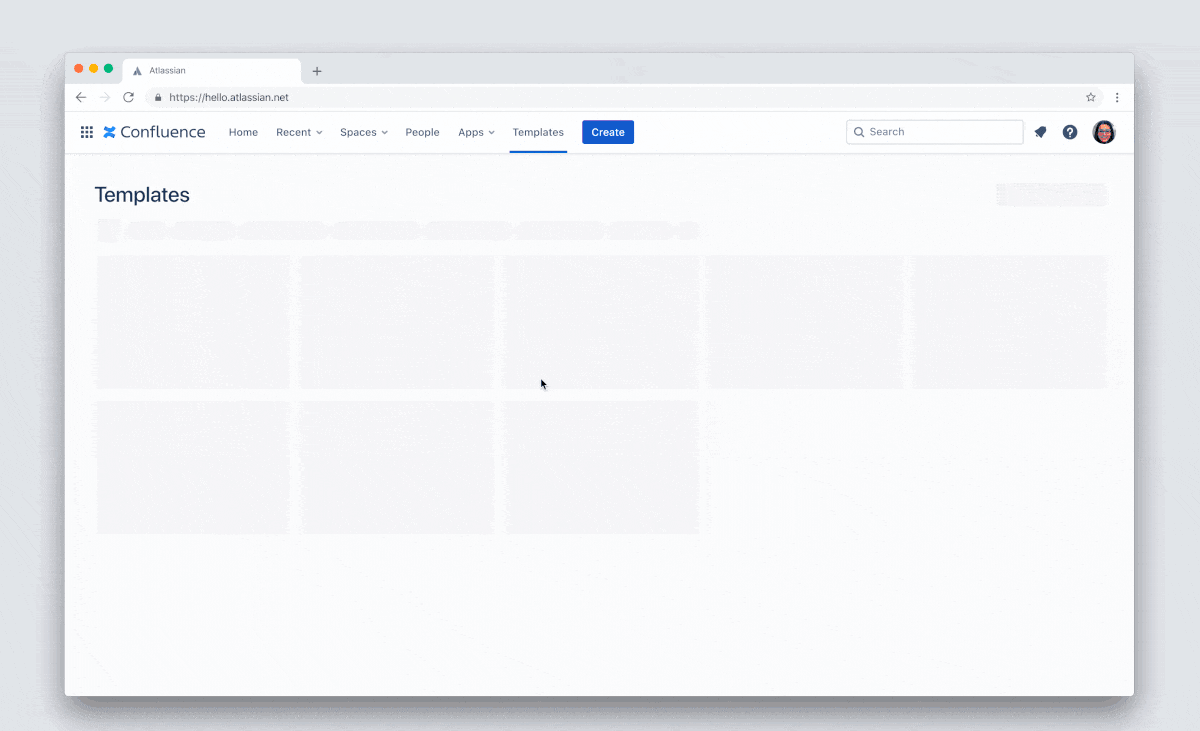Click the search magnifier icon

[x=859, y=132]
